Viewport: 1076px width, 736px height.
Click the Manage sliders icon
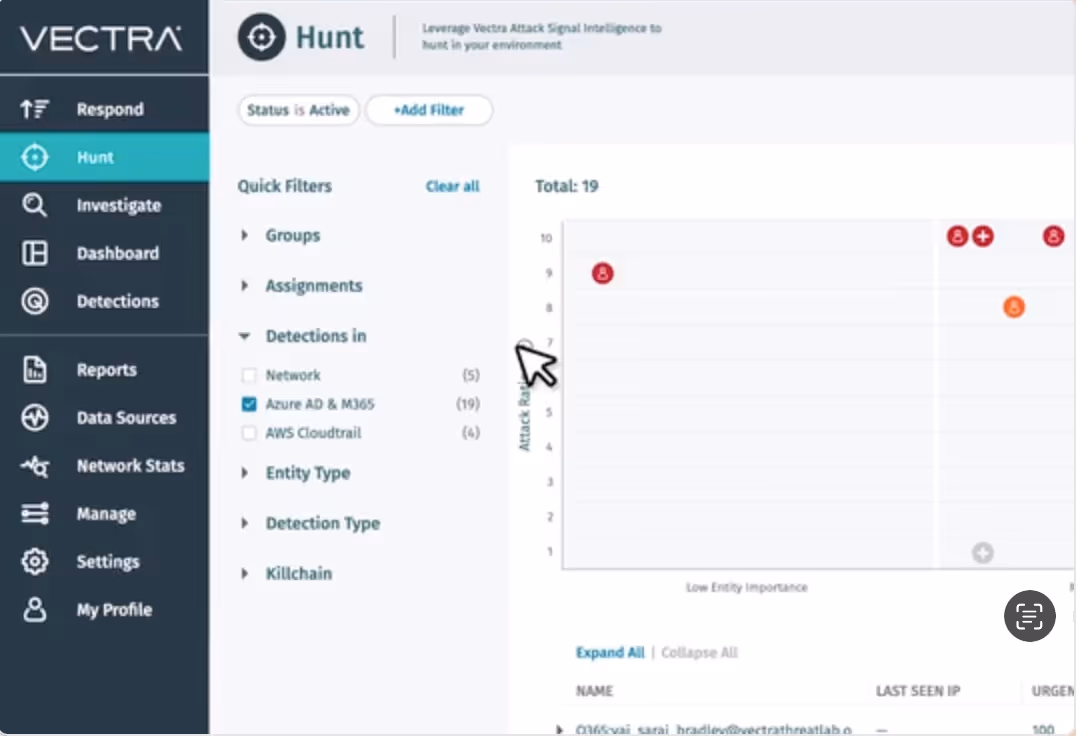tap(34, 514)
